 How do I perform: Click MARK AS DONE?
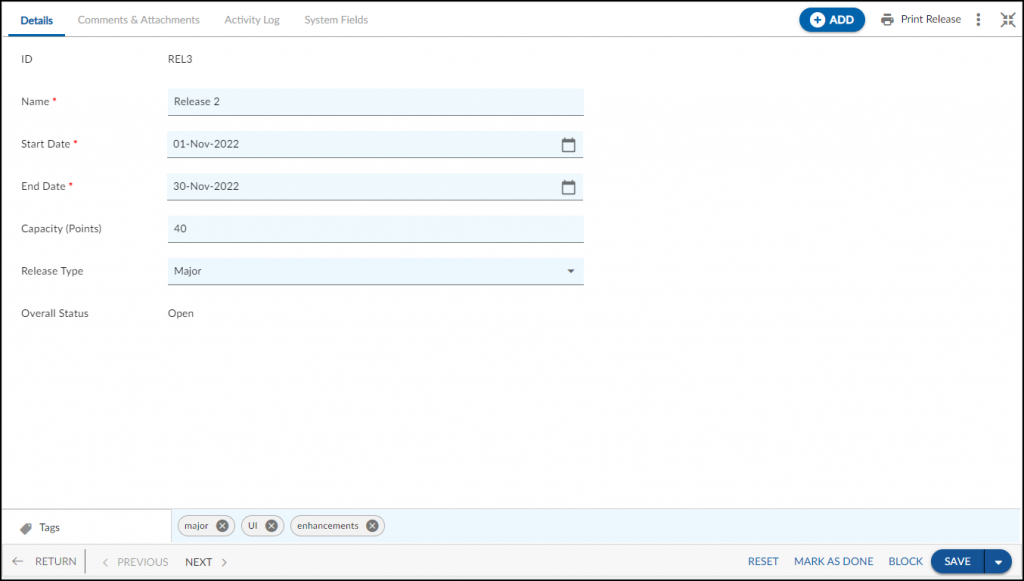833,561
